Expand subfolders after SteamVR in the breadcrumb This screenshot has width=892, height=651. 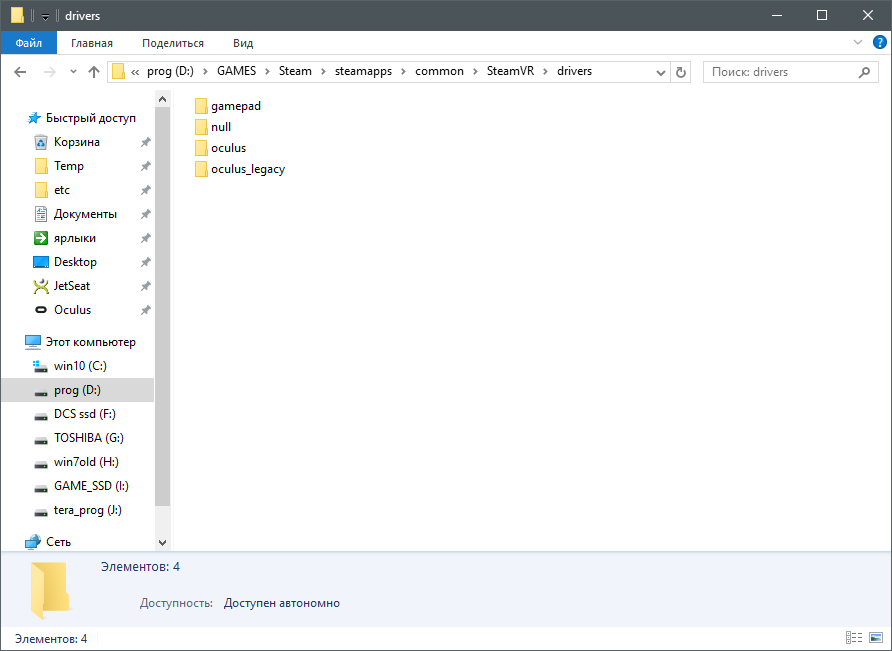[x=546, y=72]
